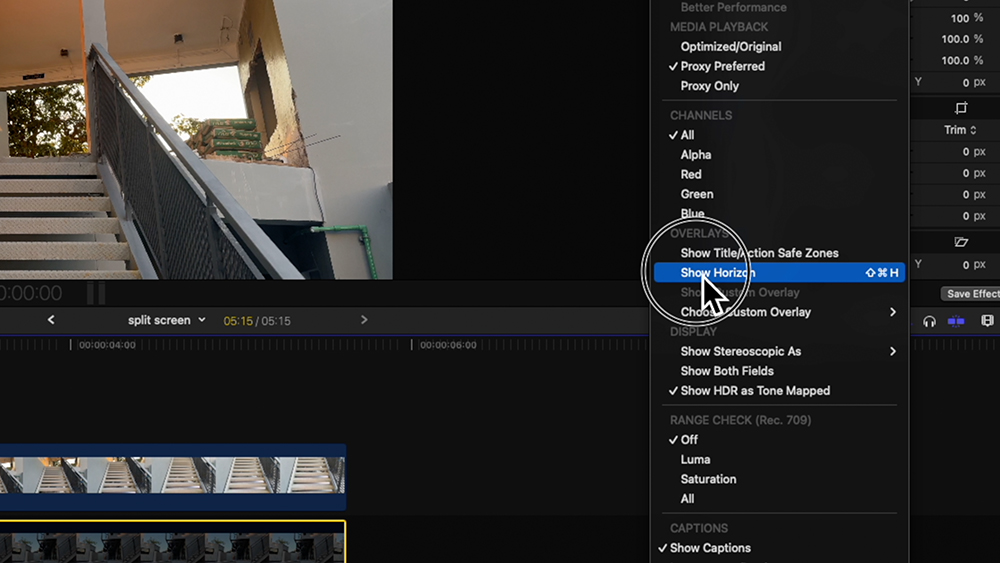Click the Save Effects button
This screenshot has height=563, width=1000.
pos(972,294)
